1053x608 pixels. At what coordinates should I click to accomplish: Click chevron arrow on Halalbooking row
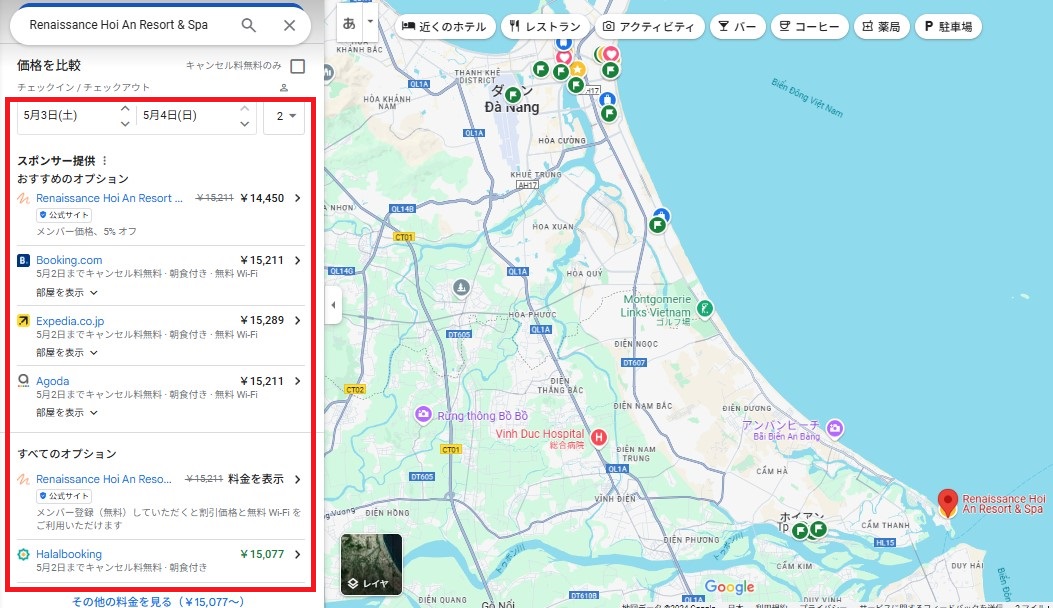click(297, 554)
